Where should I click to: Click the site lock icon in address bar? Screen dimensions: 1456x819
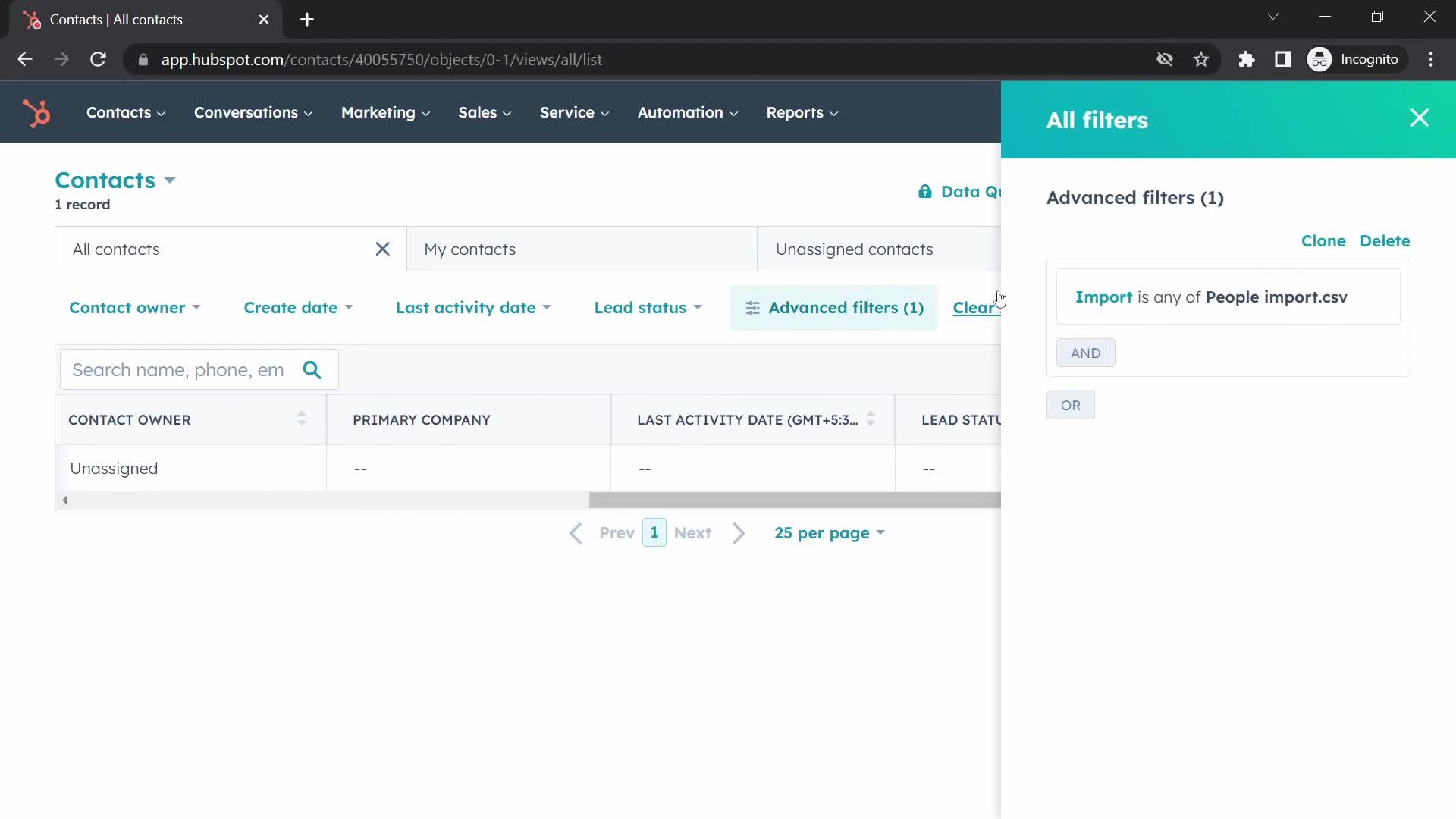(143, 60)
